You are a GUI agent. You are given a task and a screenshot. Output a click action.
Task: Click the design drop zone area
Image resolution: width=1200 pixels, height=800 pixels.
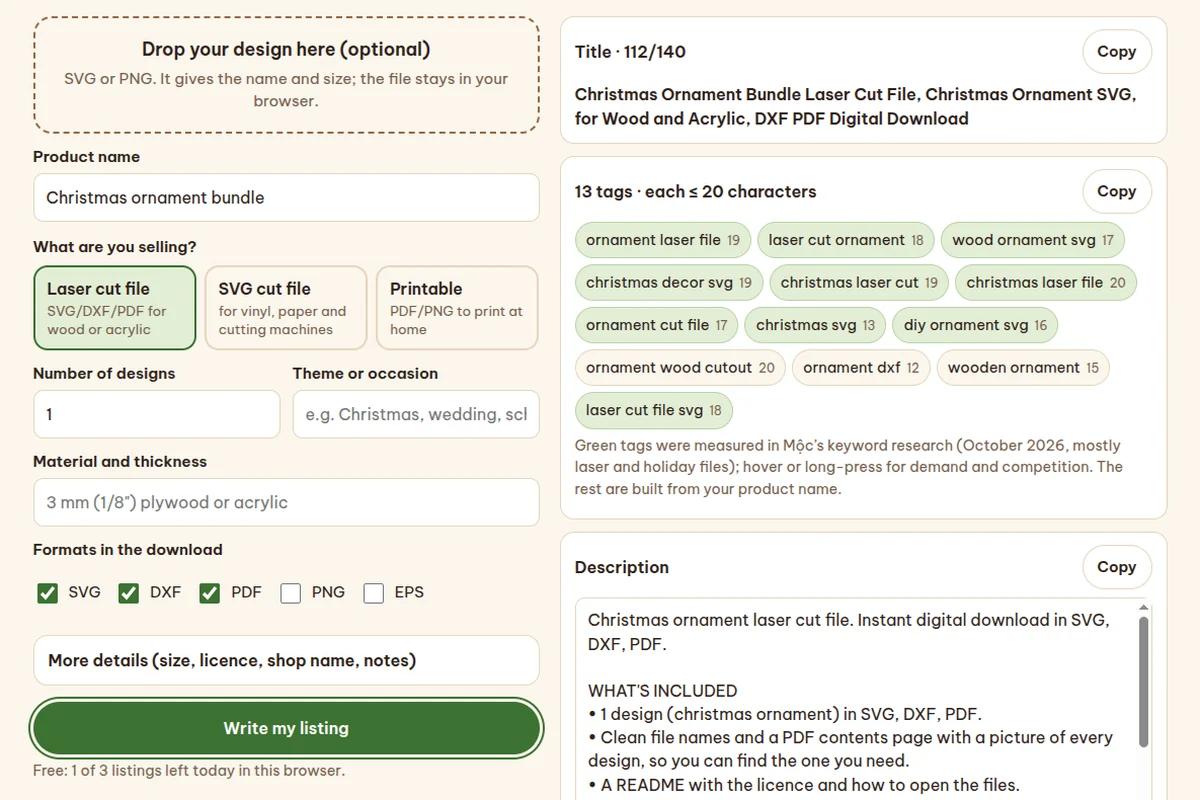click(x=286, y=74)
